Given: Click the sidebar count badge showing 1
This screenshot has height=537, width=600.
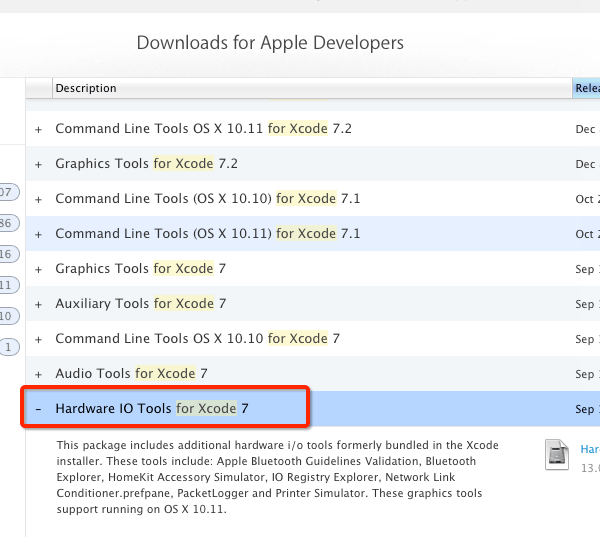Looking at the screenshot, I should pyautogui.click(x=9, y=347).
